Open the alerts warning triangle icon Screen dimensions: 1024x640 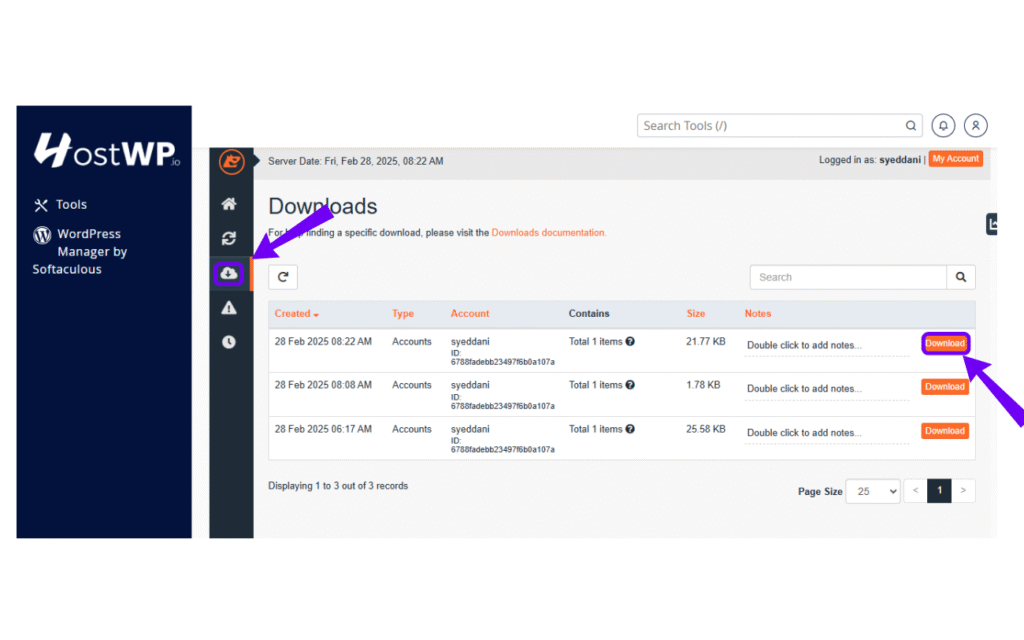pos(229,308)
